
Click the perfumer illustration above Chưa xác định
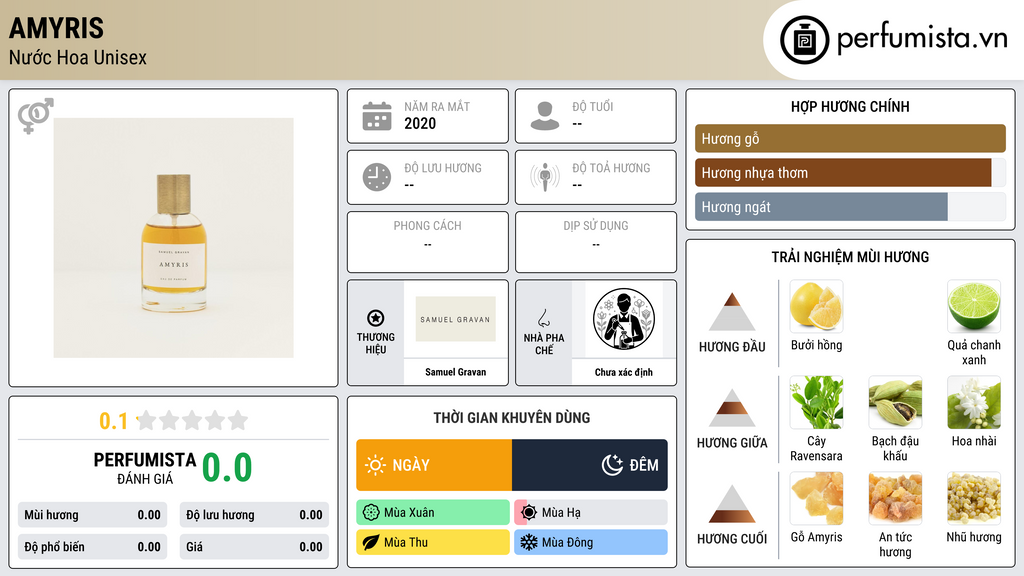pos(624,319)
